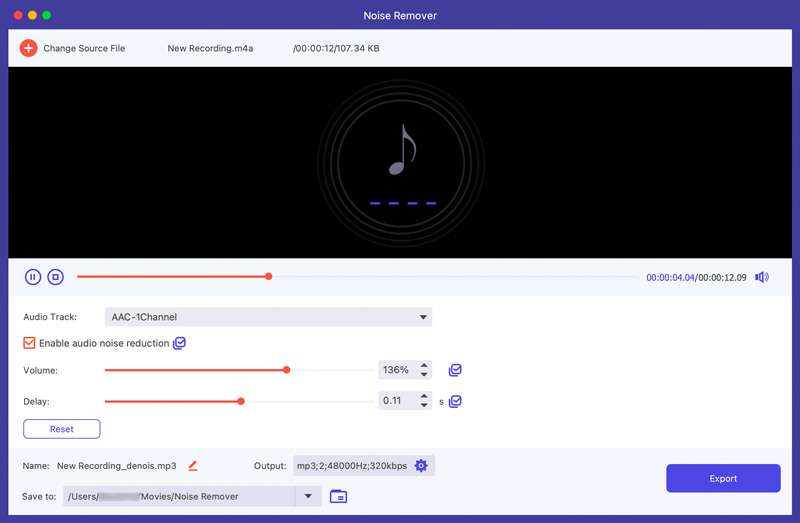The image size is (800, 523).
Task: Click the Change Source File label
Action: click(x=84, y=48)
